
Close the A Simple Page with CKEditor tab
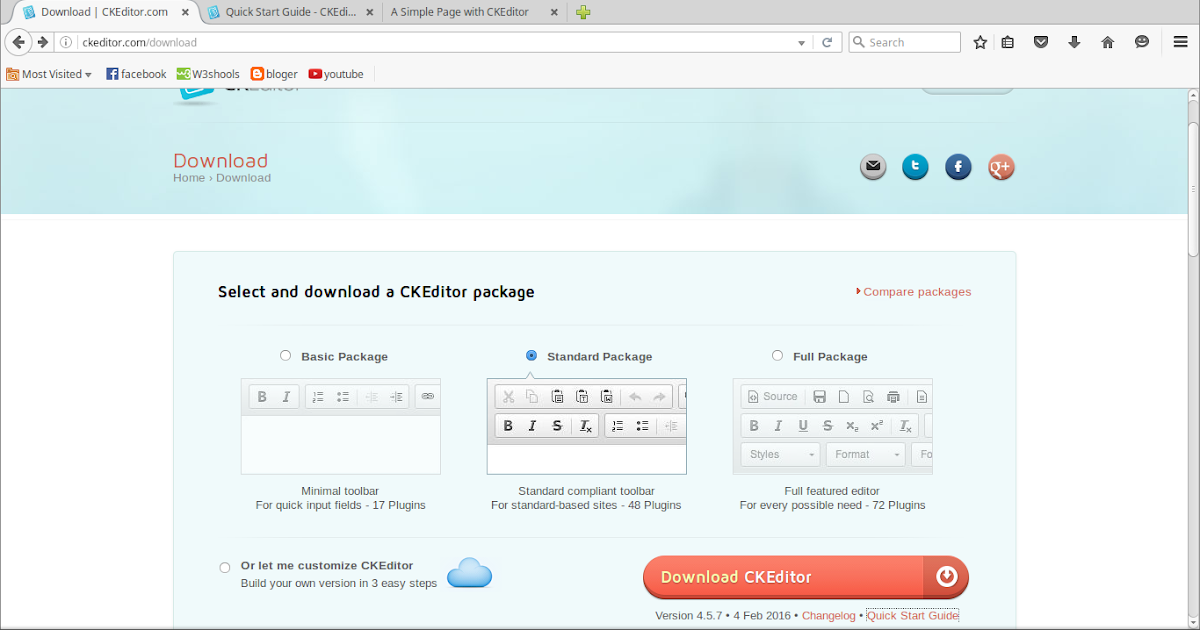(x=555, y=13)
